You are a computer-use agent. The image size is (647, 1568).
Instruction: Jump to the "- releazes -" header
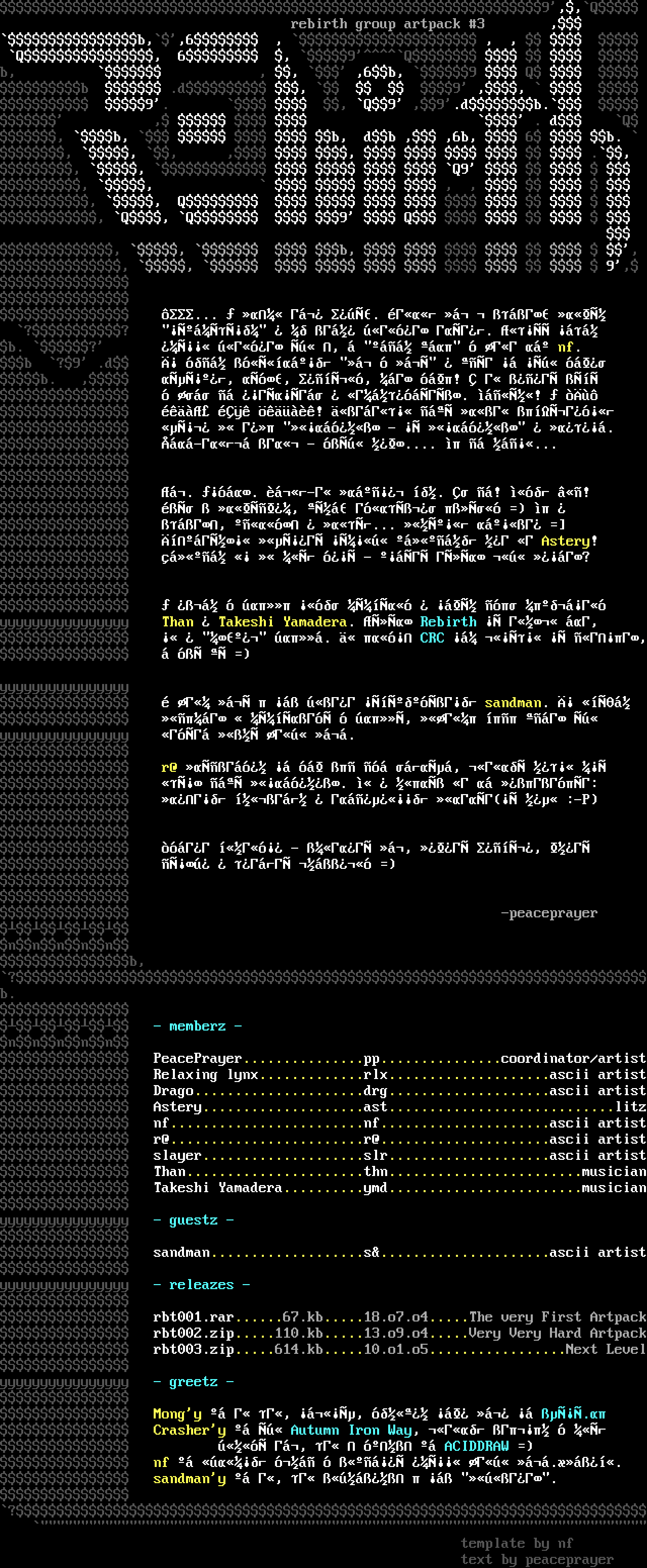click(201, 1285)
